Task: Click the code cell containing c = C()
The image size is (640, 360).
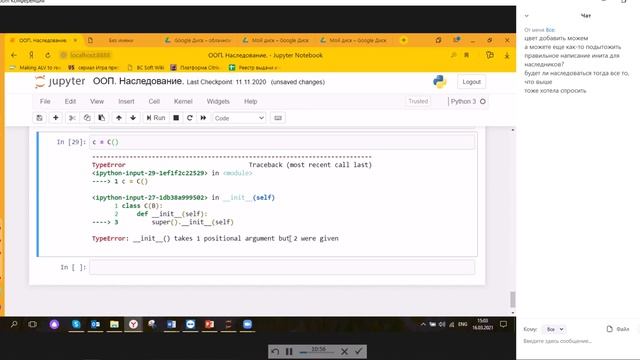Action: [x=282, y=142]
